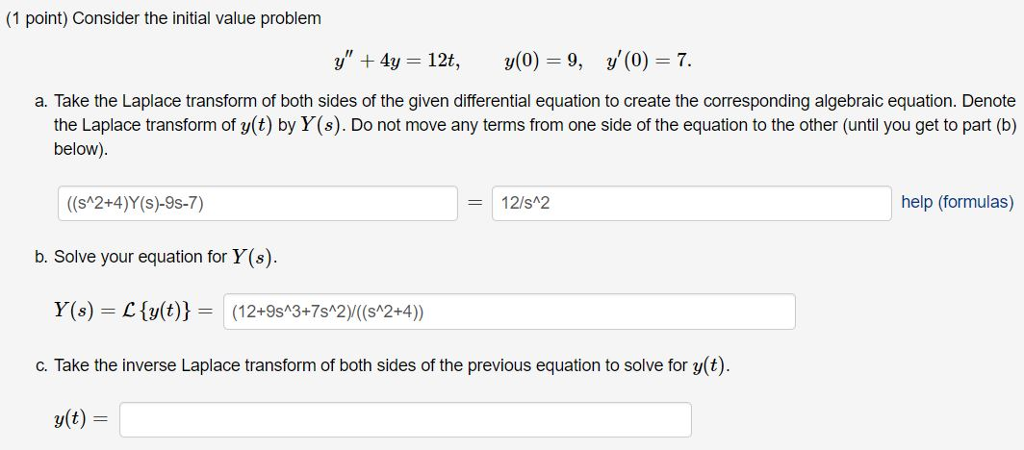Click the 'c.' list marker
Image resolution: width=1024 pixels, height=450 pixels.
click(42, 366)
